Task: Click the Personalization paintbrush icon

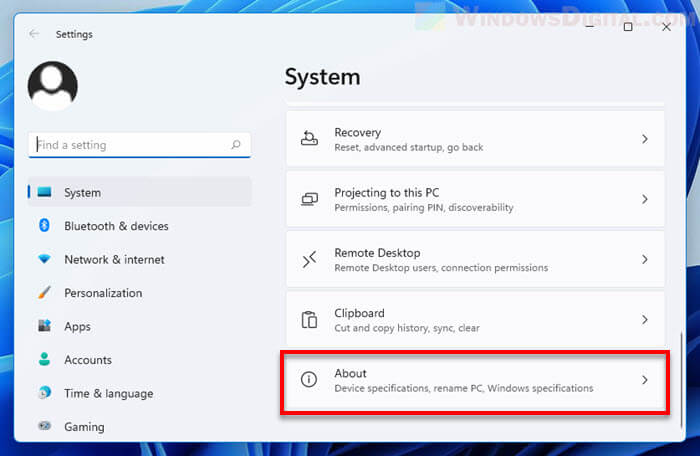Action: 44,293
